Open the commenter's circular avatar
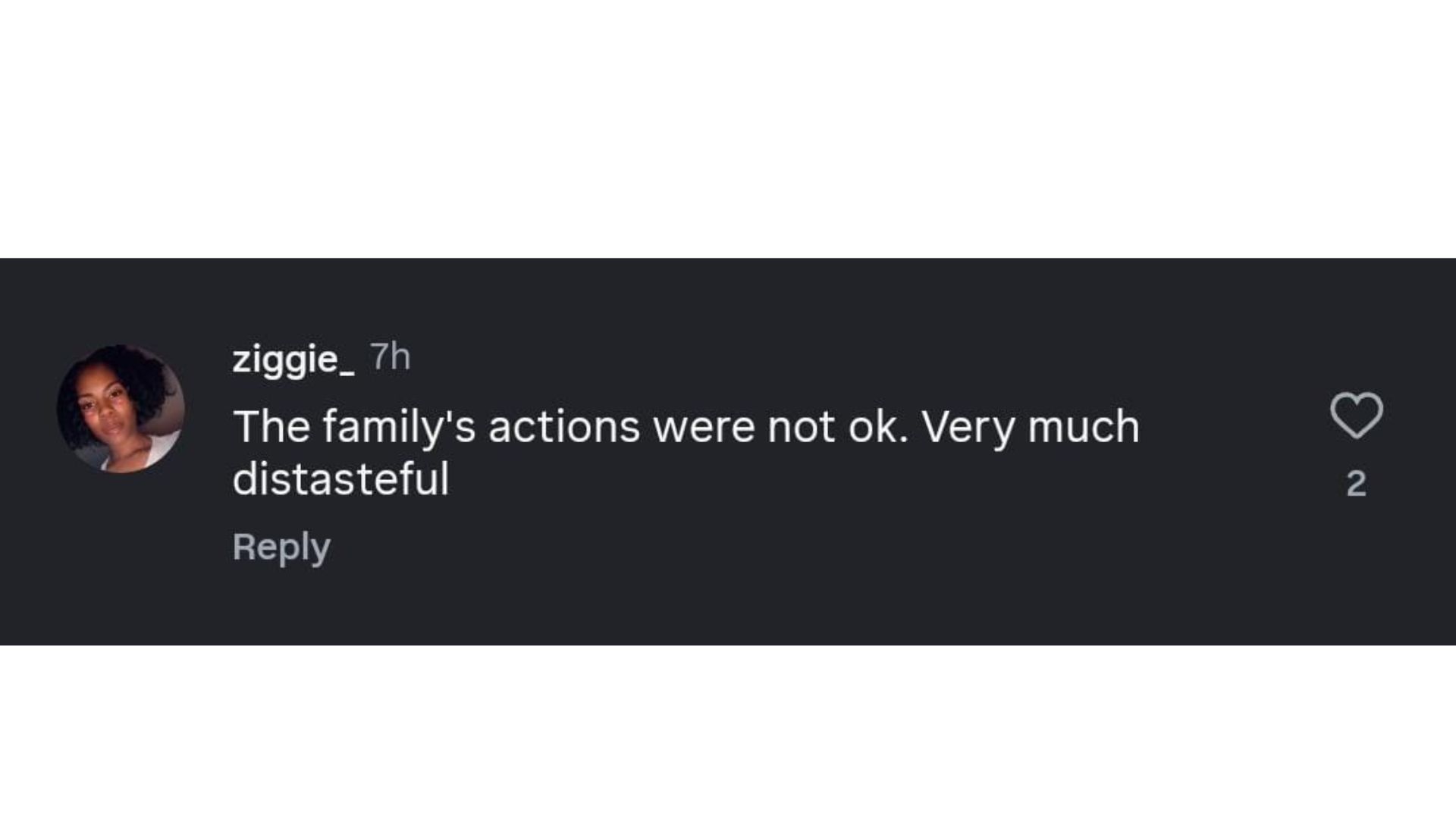Image resolution: width=1456 pixels, height=819 pixels. coord(121,409)
